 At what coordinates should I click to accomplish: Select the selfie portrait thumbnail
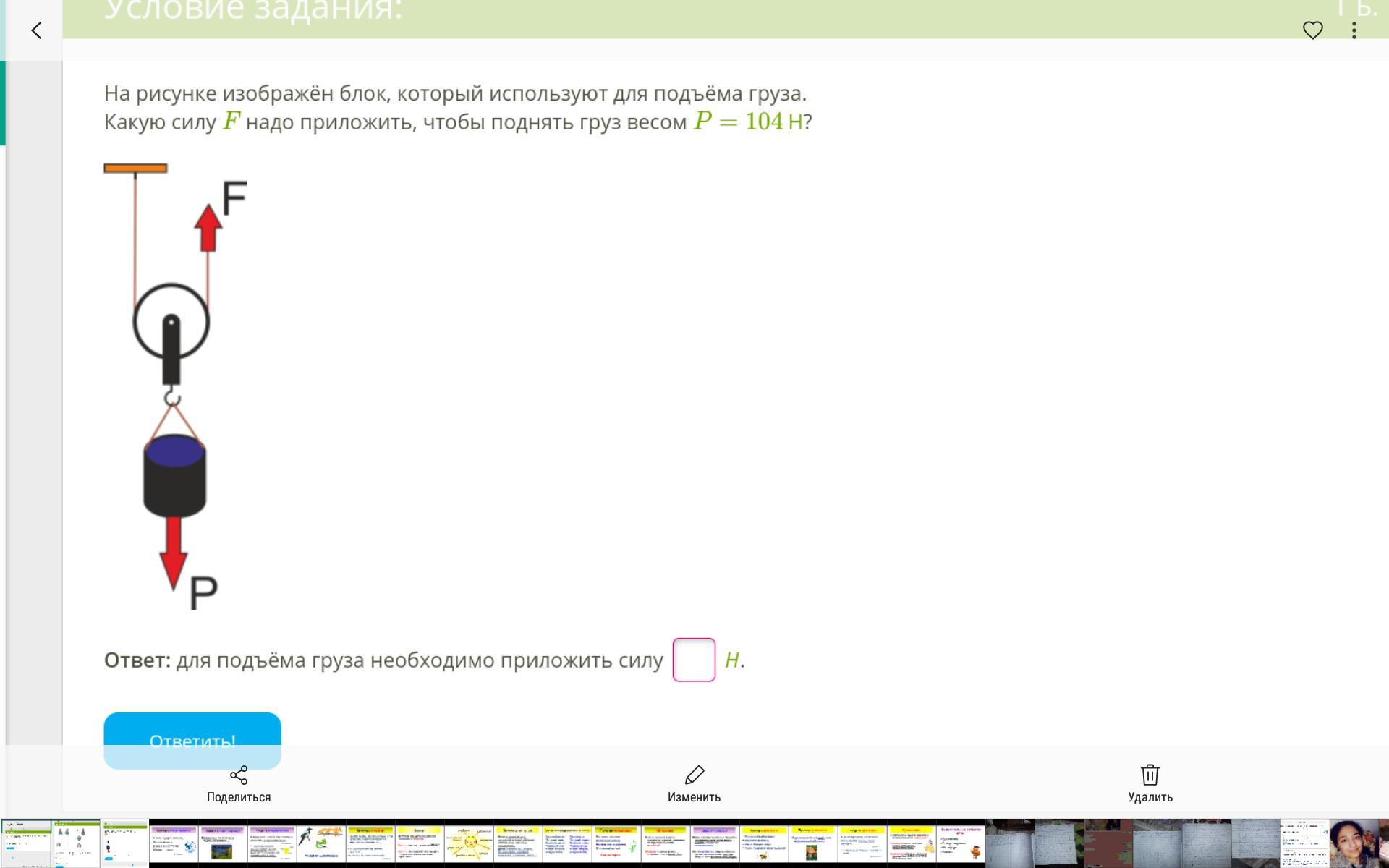pos(1354,843)
